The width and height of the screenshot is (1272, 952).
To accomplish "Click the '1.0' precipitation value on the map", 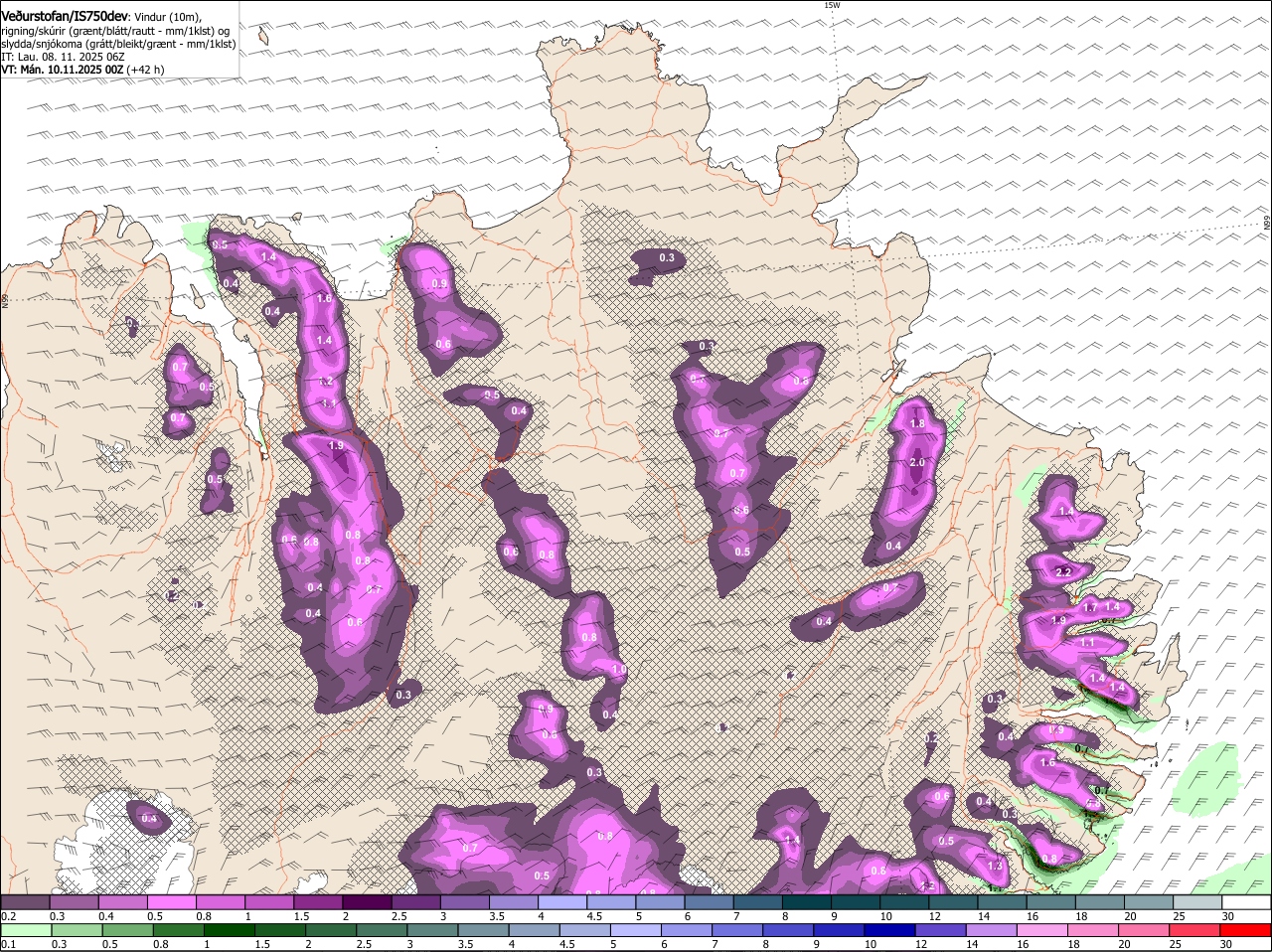I will tap(618, 671).
